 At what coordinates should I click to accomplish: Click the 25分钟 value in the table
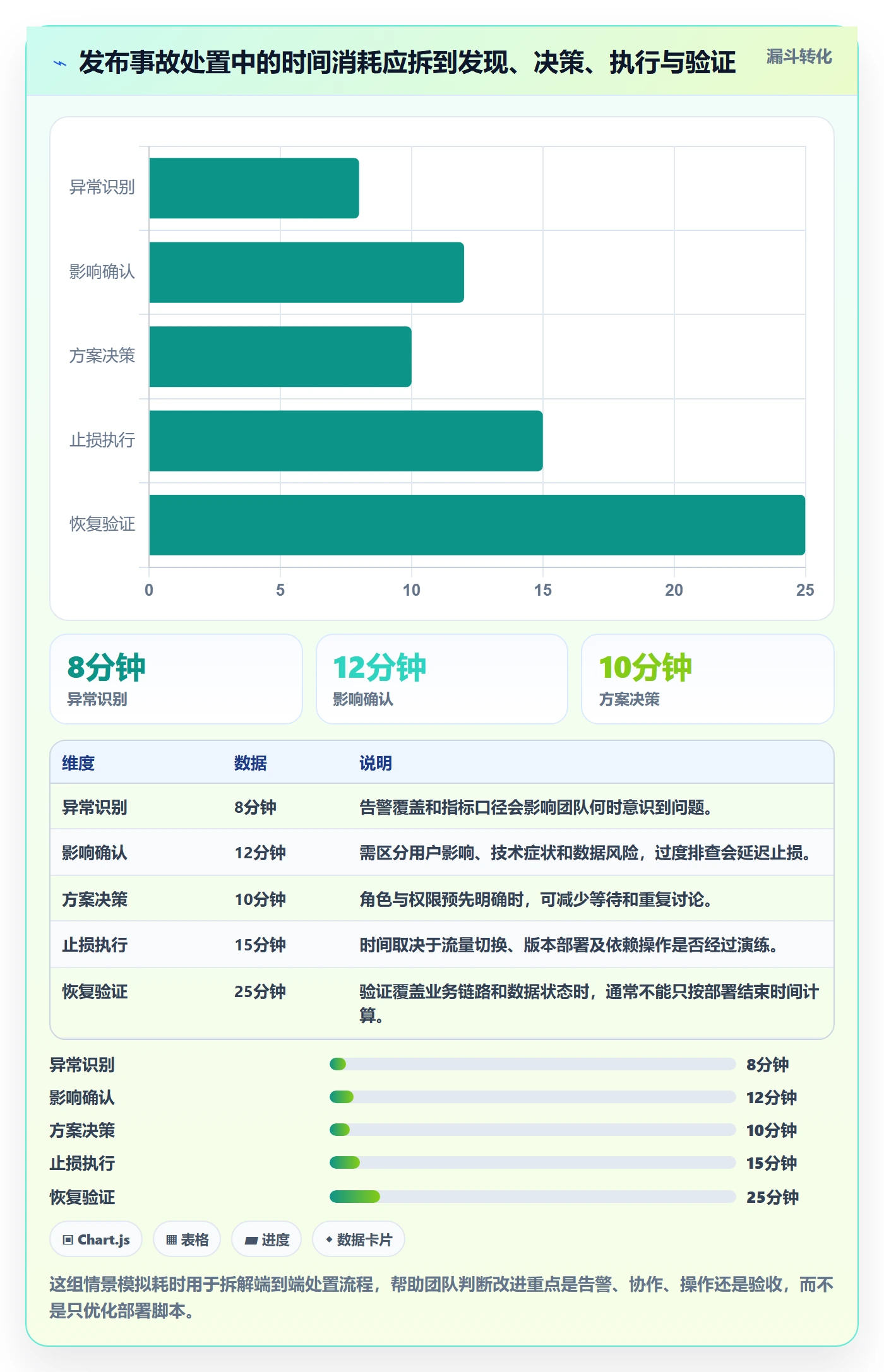click(x=260, y=991)
